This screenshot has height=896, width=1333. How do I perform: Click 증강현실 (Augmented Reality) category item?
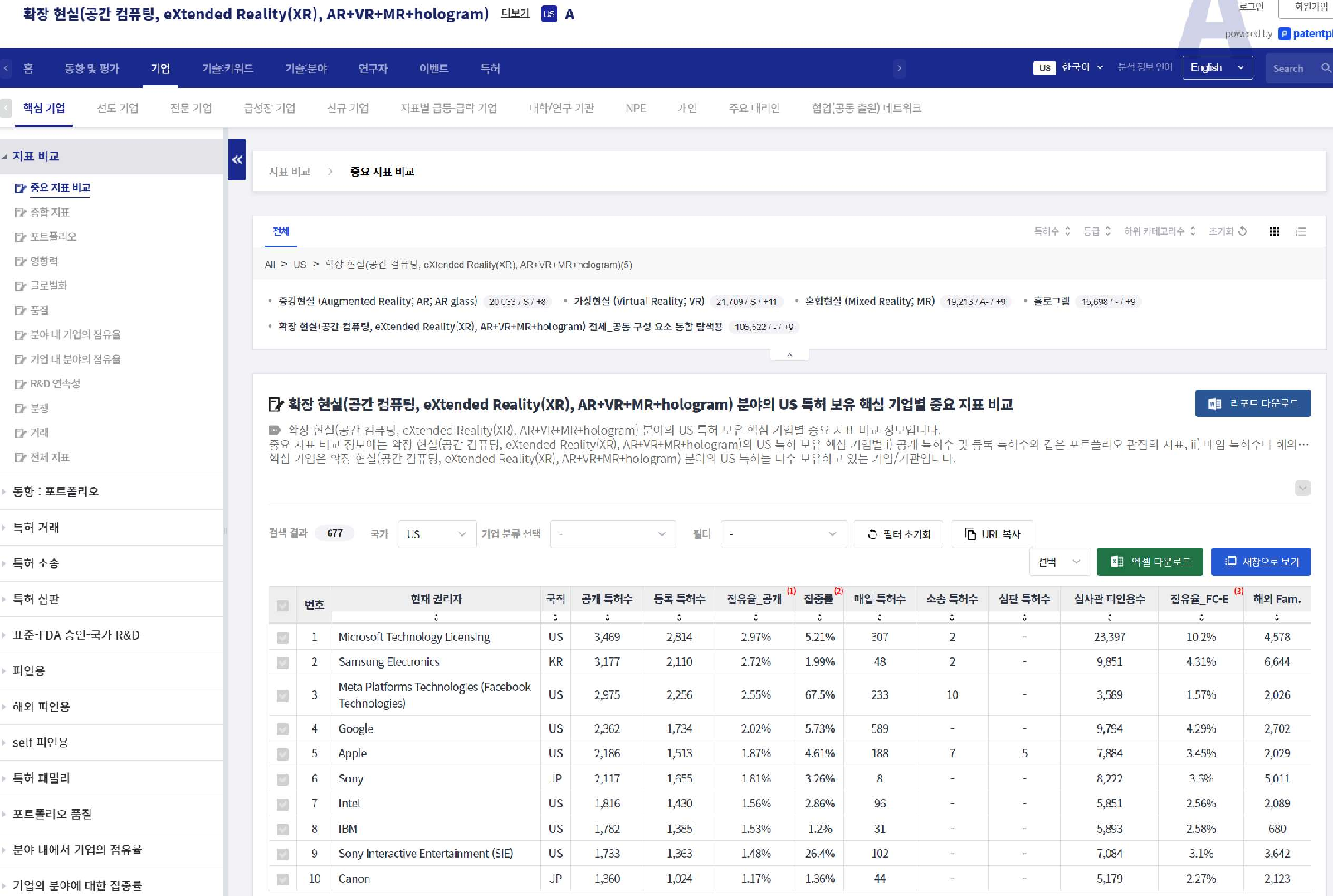(378, 301)
